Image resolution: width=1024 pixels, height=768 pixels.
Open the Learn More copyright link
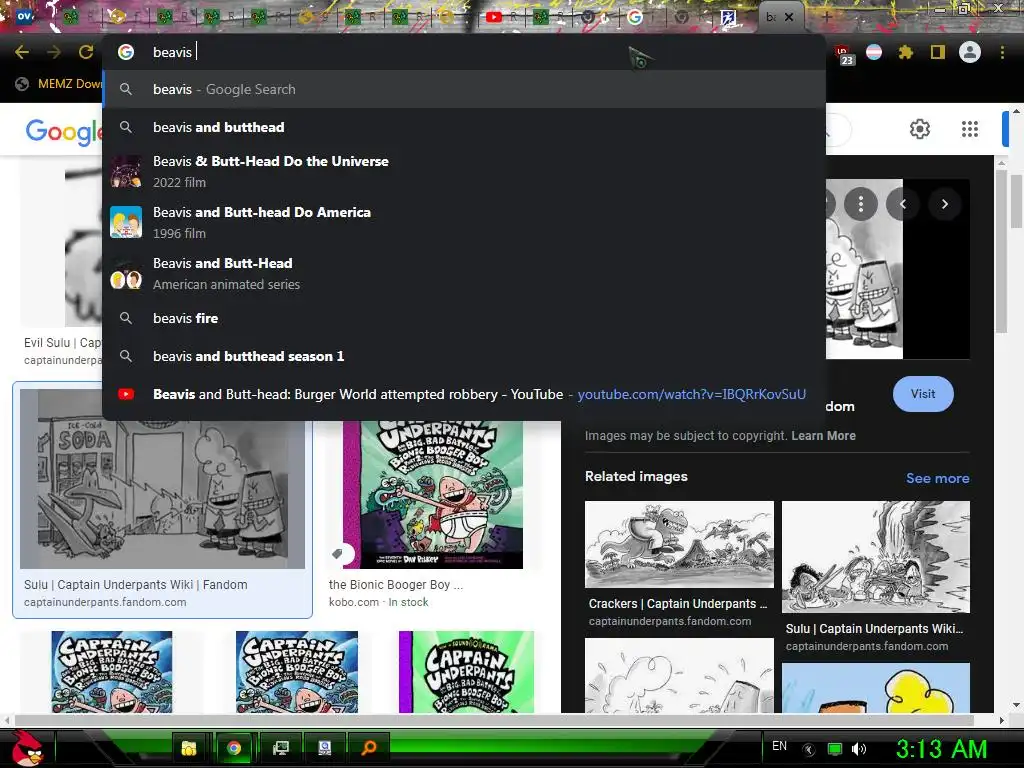click(823, 436)
